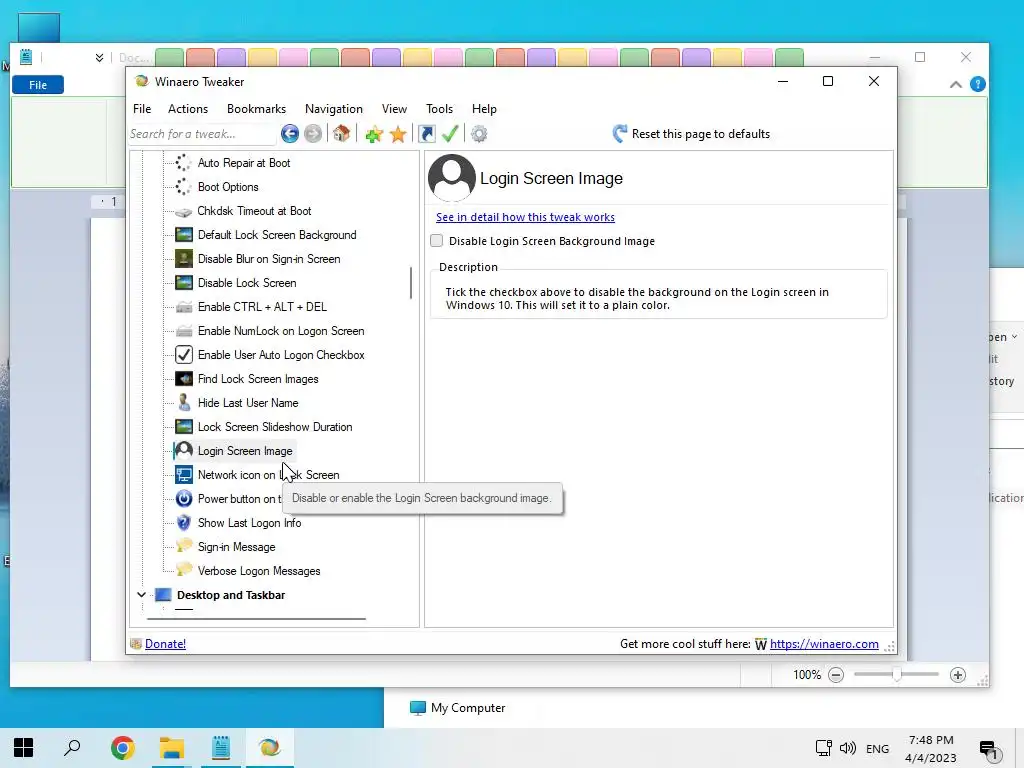The height and width of the screenshot is (768, 1024).
Task: Click the File button in background window
Action: tap(38, 85)
